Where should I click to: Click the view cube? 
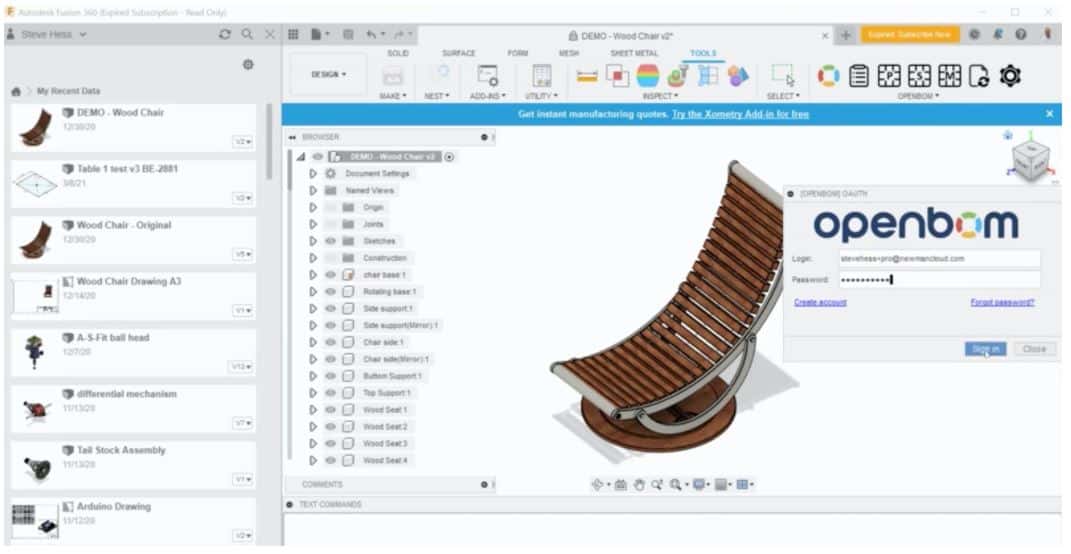pos(1029,161)
